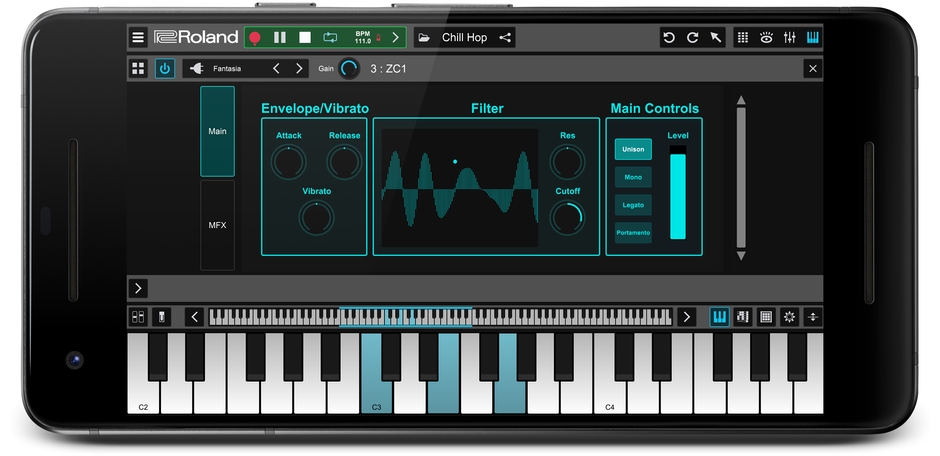Switch to the MFX tab
This screenshot has width=940, height=456.
pos(217,225)
